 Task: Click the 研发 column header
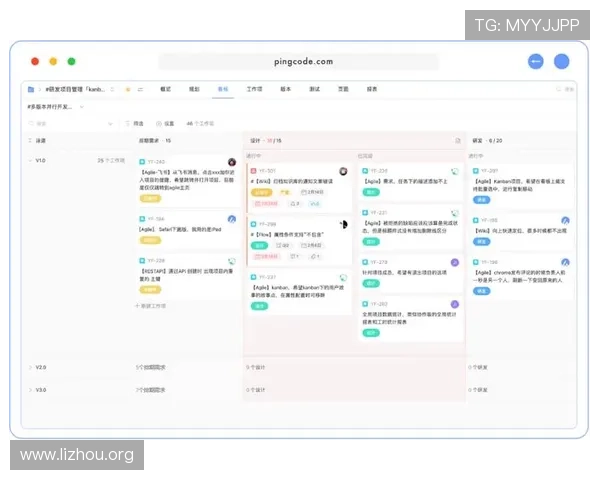[x=487, y=140]
